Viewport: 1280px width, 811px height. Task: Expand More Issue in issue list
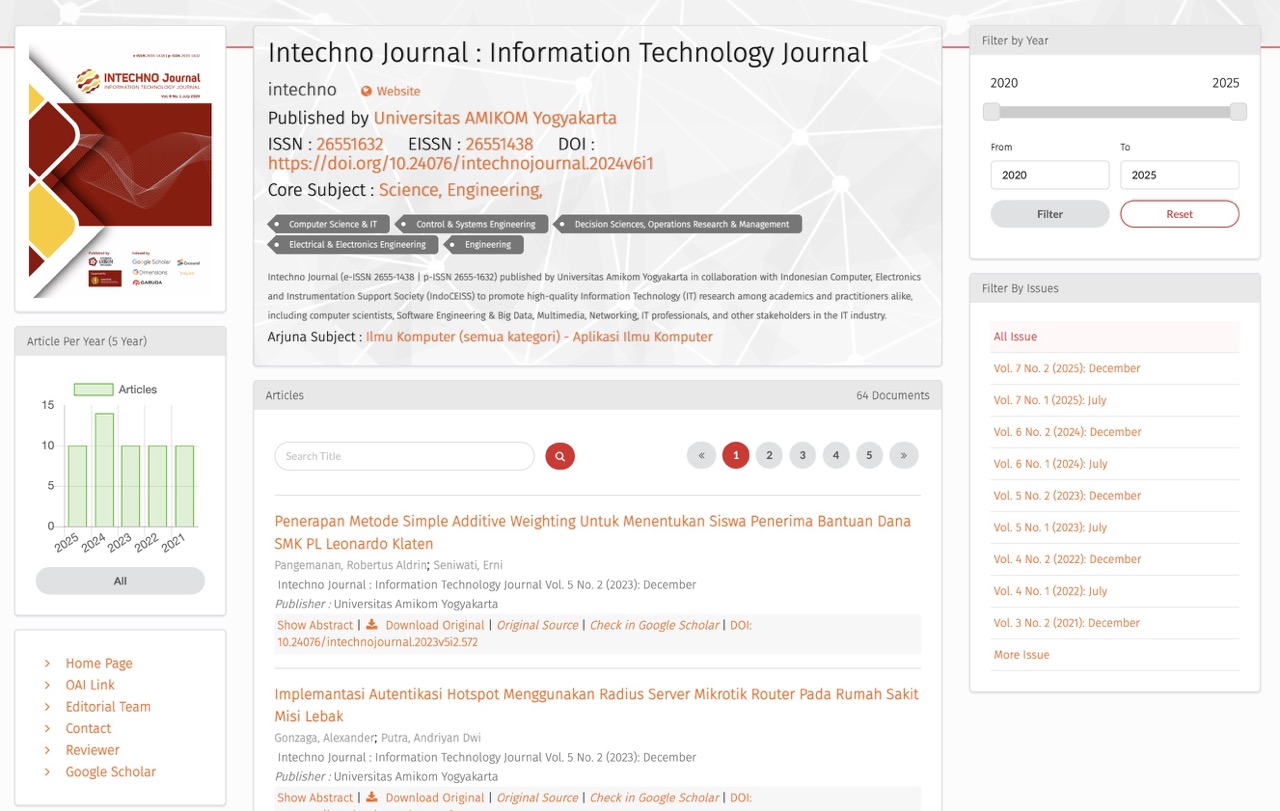pyautogui.click(x=1021, y=655)
